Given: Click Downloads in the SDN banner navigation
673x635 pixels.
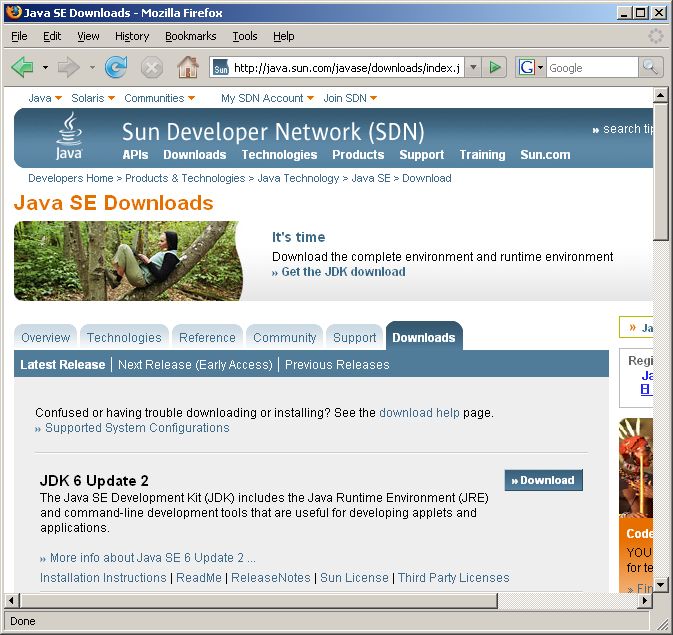Looking at the screenshot, I should tap(195, 155).
